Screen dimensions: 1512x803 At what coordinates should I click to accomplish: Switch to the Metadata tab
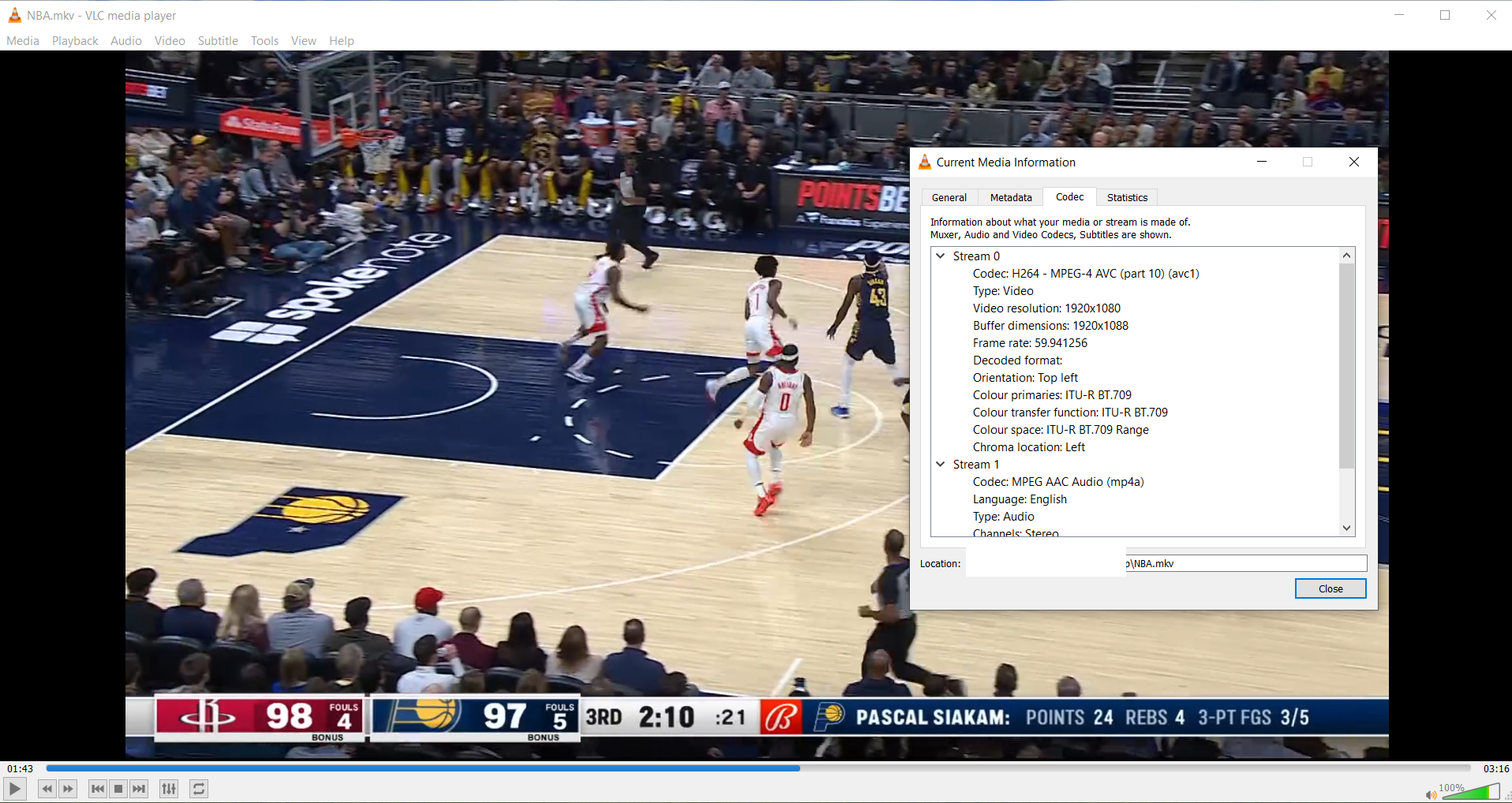coord(1011,198)
